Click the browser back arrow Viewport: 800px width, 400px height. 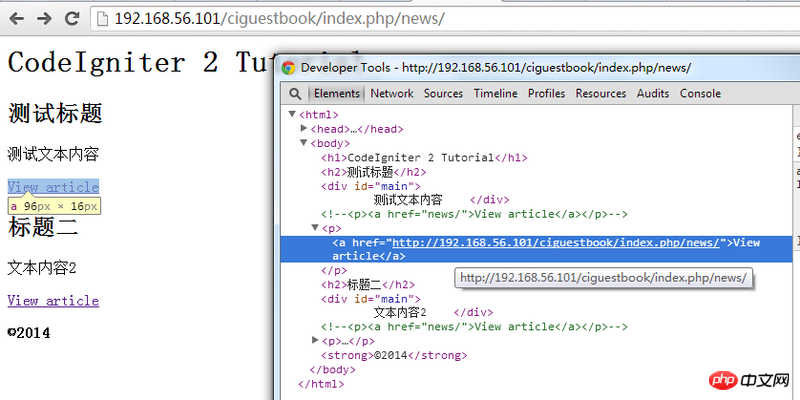pyautogui.click(x=17, y=19)
